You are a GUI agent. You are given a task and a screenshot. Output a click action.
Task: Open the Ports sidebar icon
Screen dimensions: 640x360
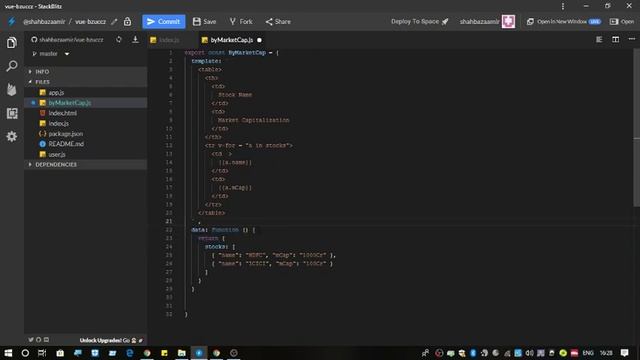(x=12, y=113)
